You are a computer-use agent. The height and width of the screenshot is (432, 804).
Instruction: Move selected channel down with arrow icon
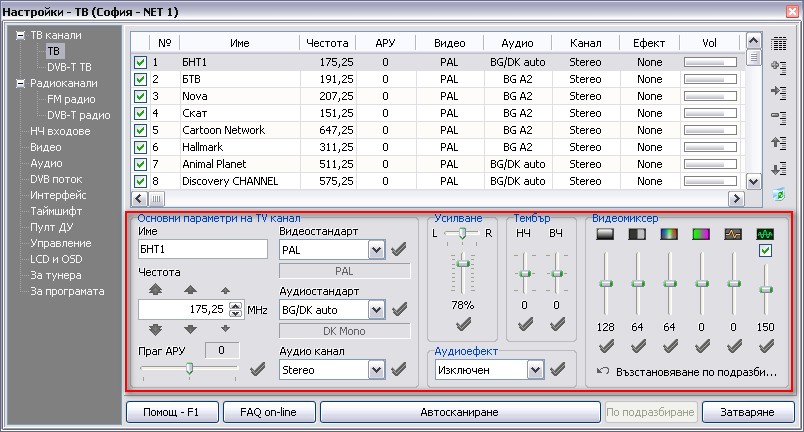[778, 168]
